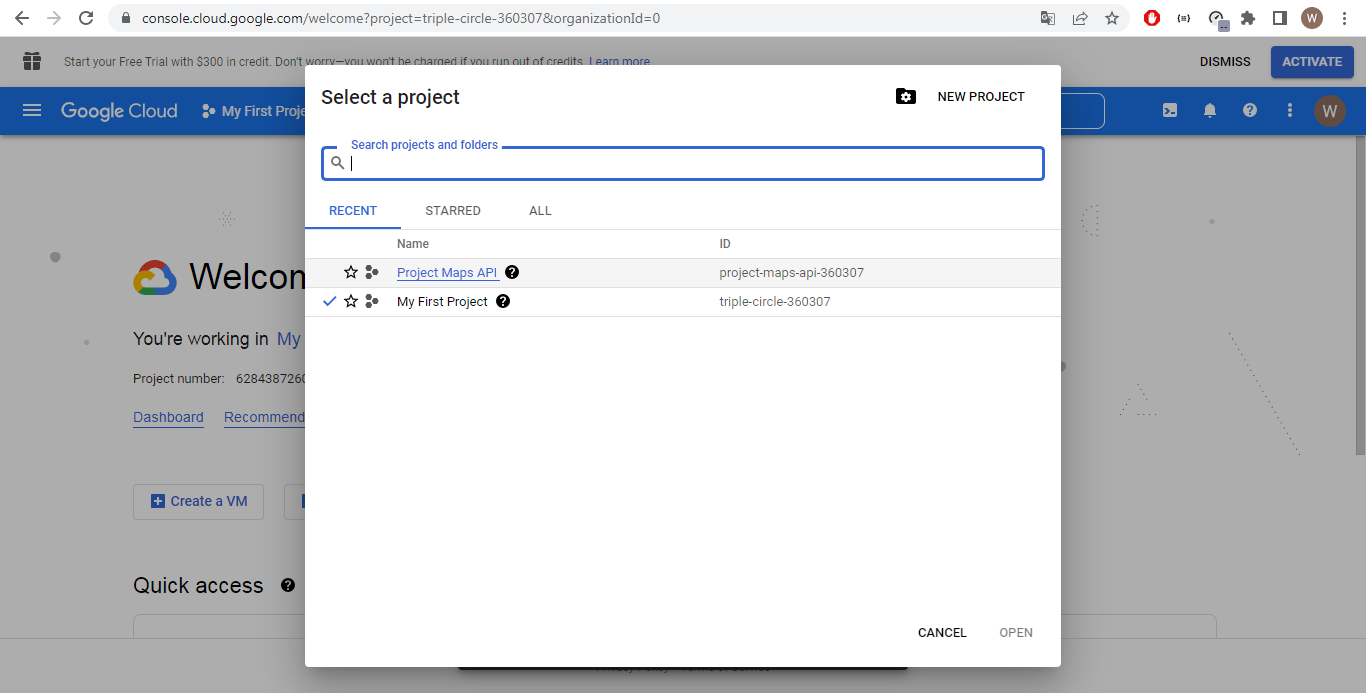The image size is (1366, 693).
Task: Click the help icon next to Project Maps API
Action: pos(512,272)
